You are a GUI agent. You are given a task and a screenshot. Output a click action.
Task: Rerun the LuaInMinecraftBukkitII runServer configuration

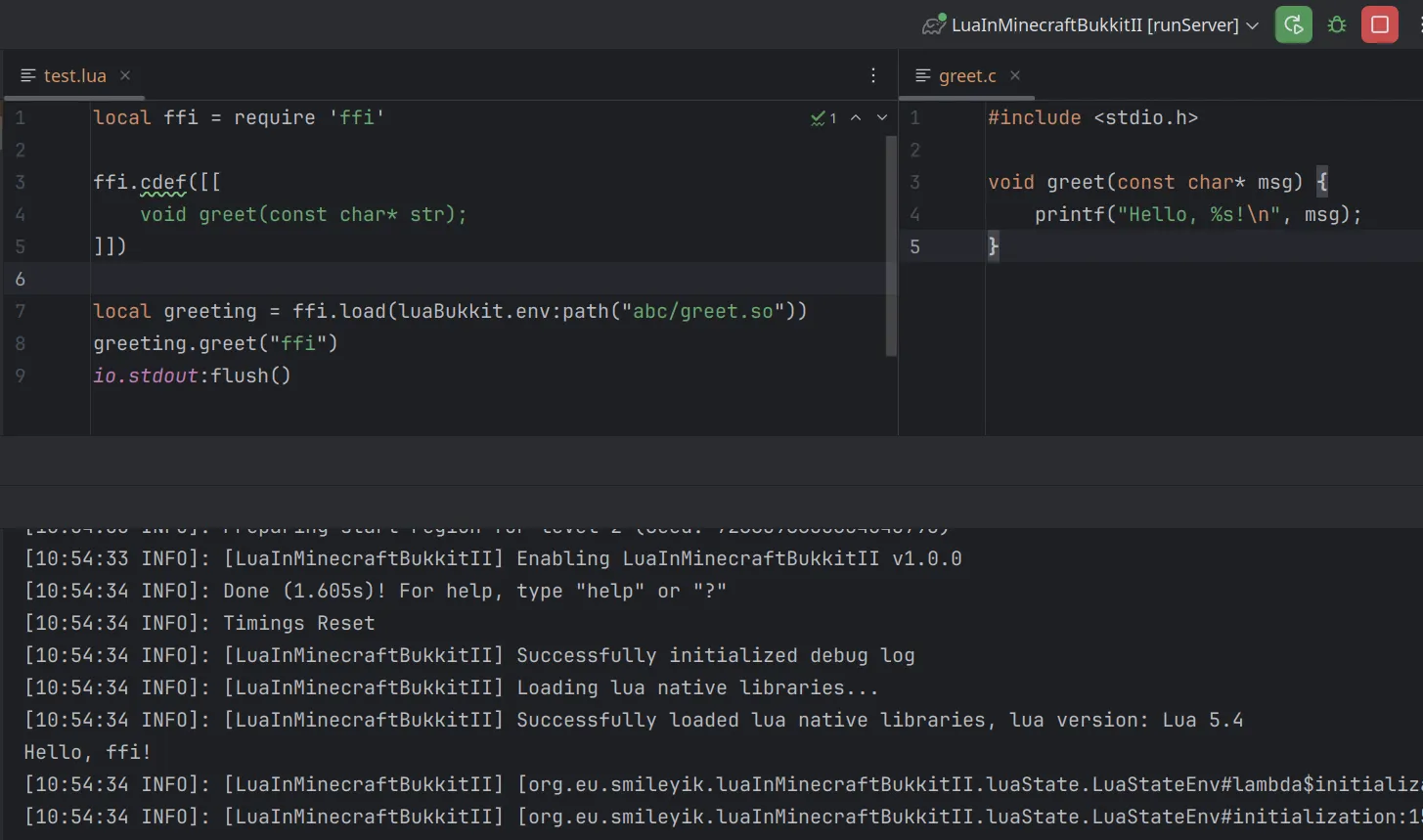click(x=1293, y=24)
